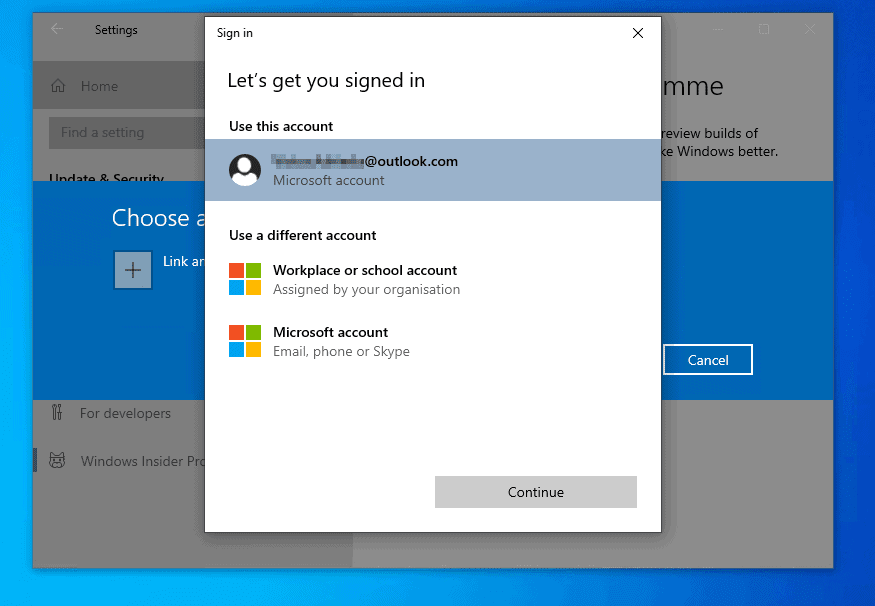Click 'Let's get you signed in' title
Image resolution: width=875 pixels, height=606 pixels.
326,81
